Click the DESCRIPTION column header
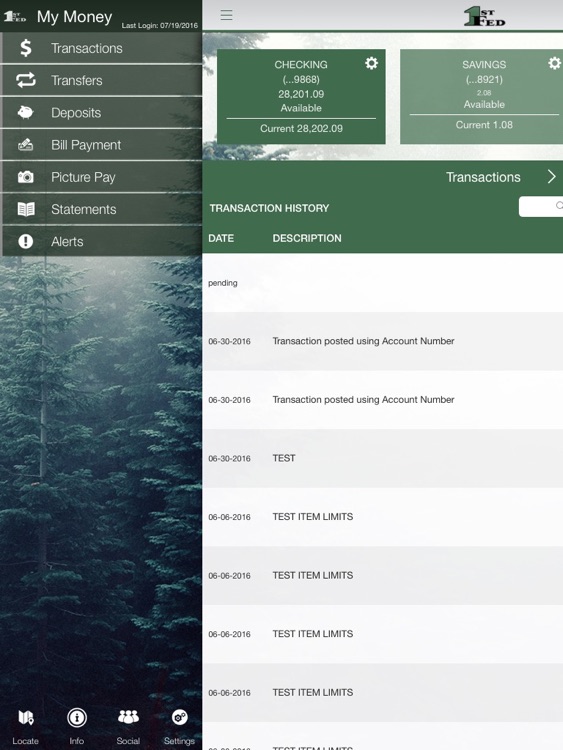 [307, 238]
